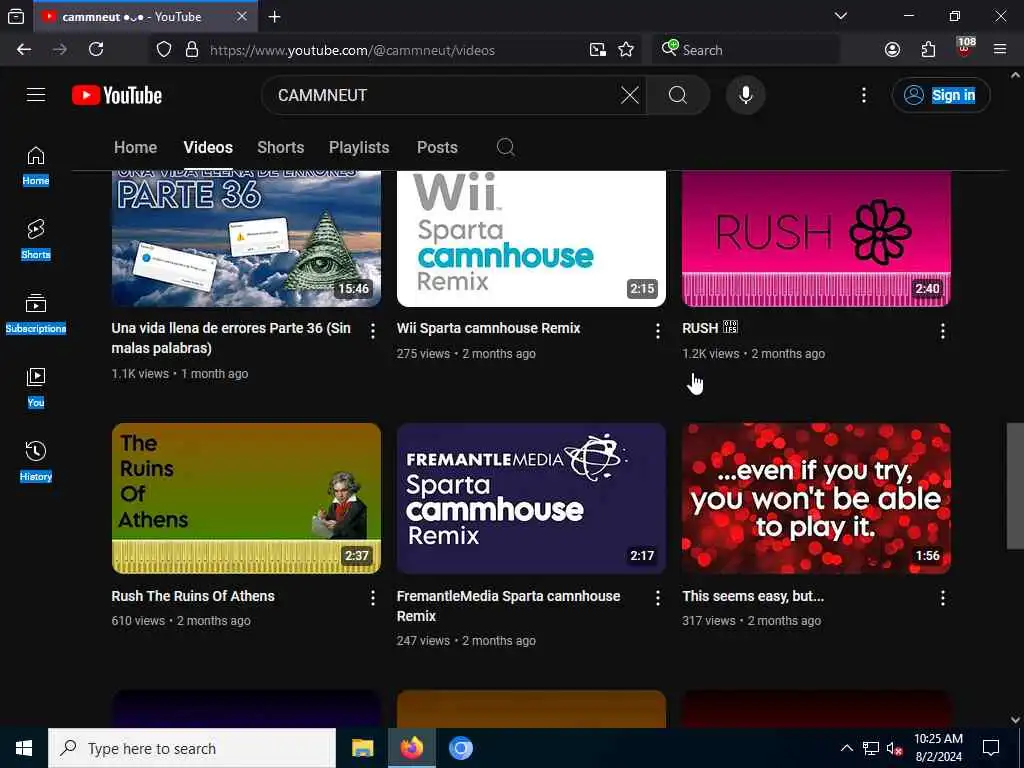Play the PARTE 36 video thumbnail
The width and height of the screenshot is (1024, 768).
pos(246,238)
